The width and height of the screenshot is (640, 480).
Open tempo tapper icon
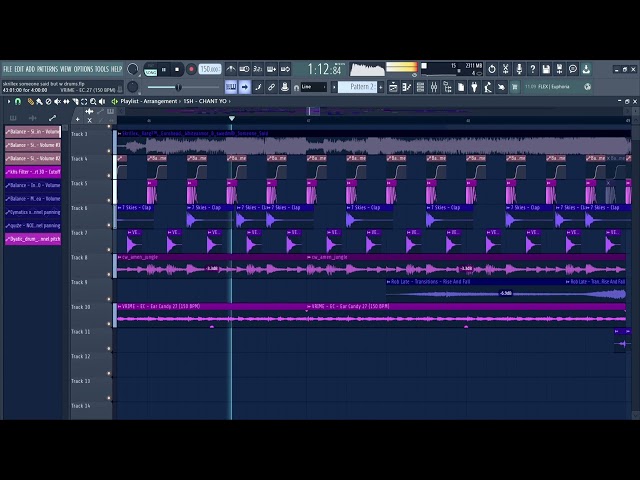(x=488, y=87)
